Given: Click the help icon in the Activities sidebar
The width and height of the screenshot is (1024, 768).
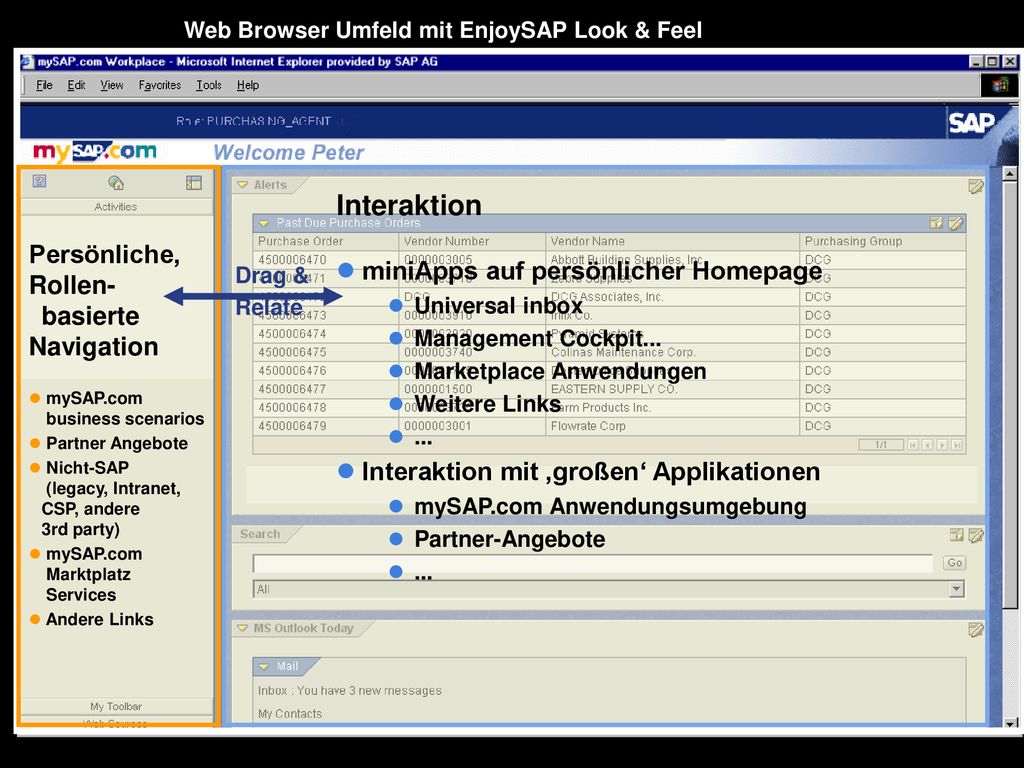Looking at the screenshot, I should (x=39, y=181).
